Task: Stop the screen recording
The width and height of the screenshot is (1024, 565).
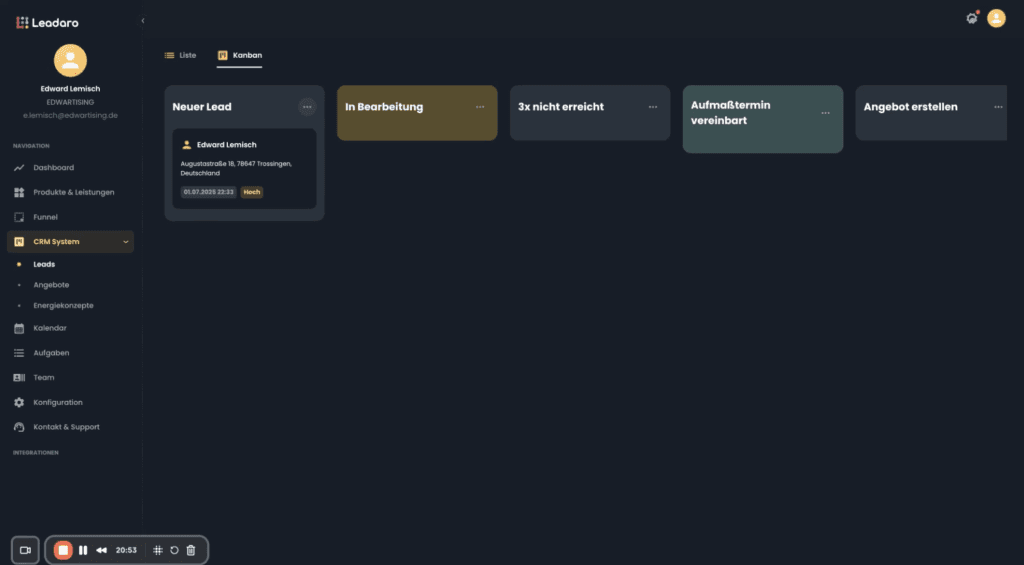Action: (x=63, y=551)
